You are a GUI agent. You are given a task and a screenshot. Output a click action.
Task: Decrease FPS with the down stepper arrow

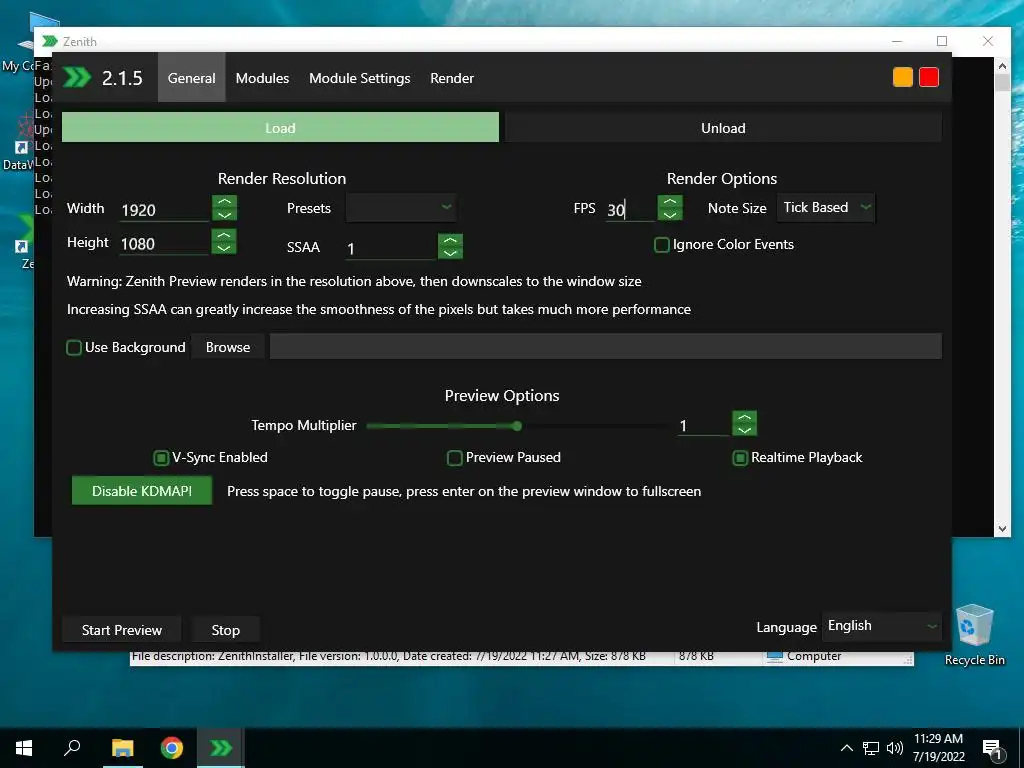click(x=670, y=215)
